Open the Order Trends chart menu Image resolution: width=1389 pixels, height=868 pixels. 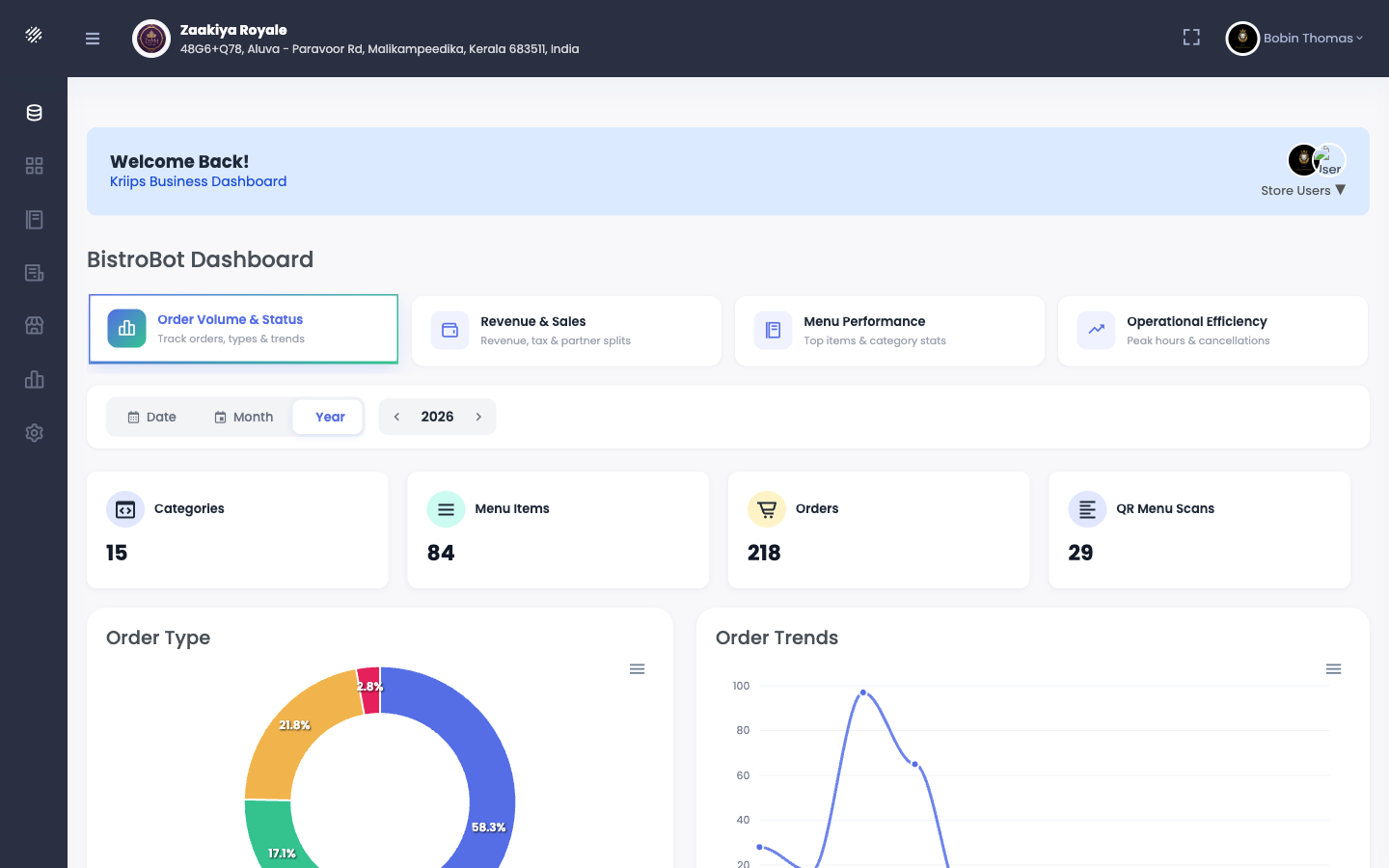1333,669
